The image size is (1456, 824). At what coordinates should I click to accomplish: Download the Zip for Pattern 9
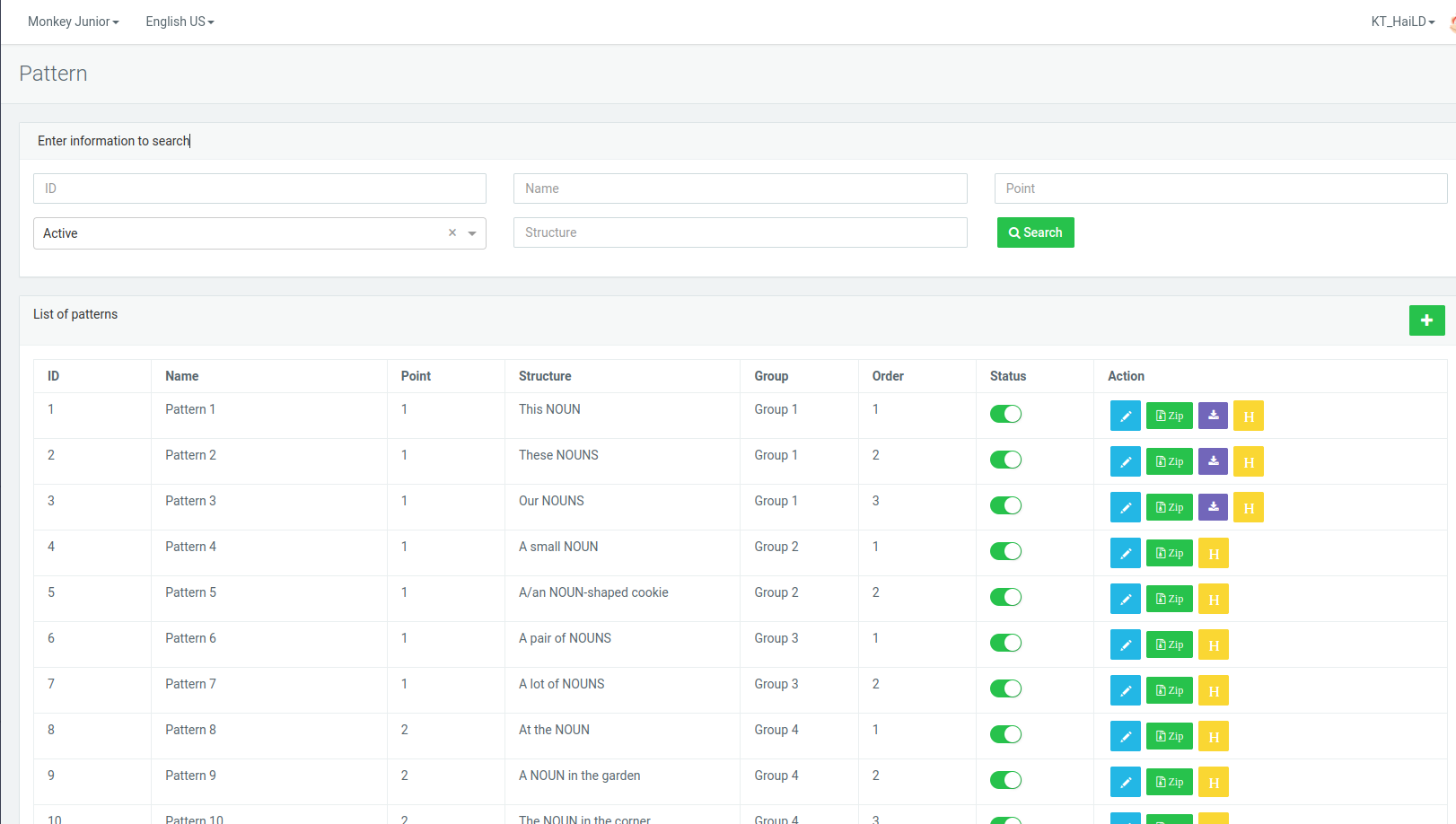click(x=1169, y=782)
